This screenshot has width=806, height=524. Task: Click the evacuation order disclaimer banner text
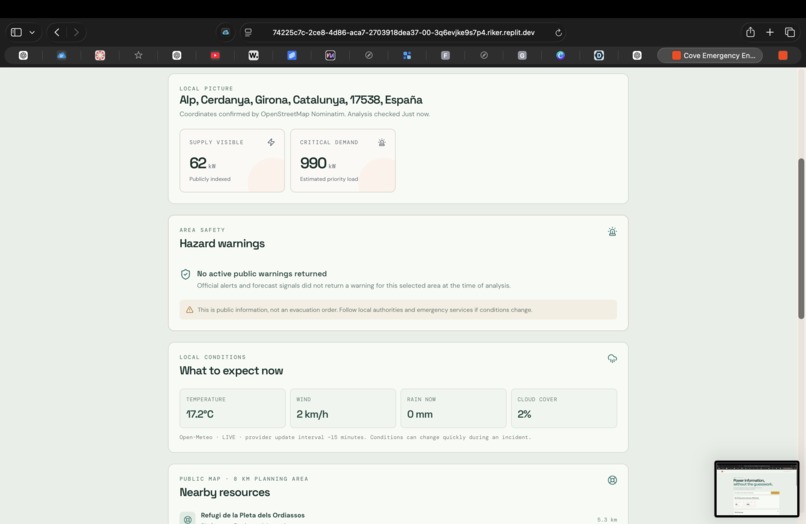(x=364, y=310)
